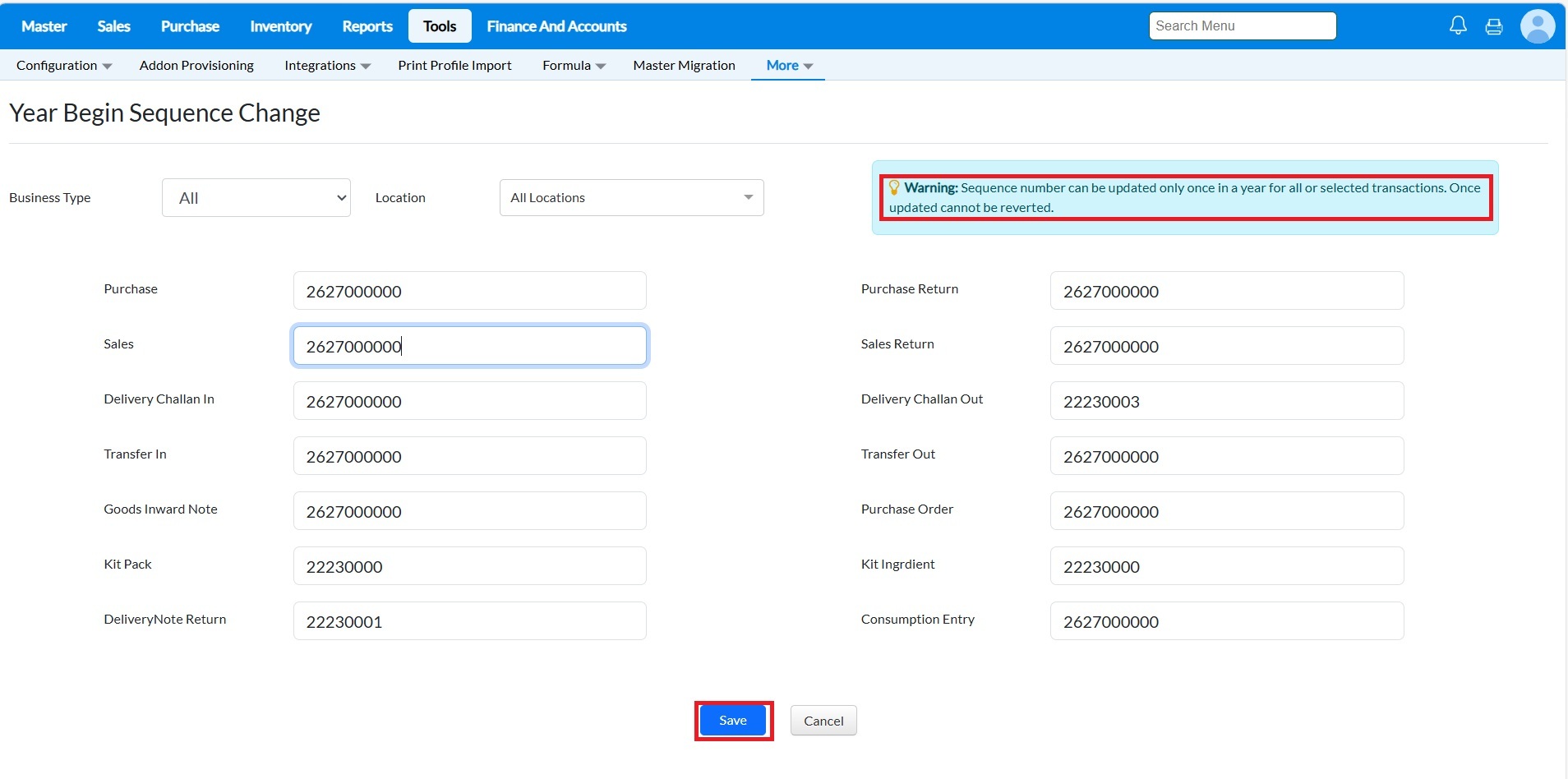1568x779 pixels.
Task: Select Master Migration option
Action: tap(684, 66)
